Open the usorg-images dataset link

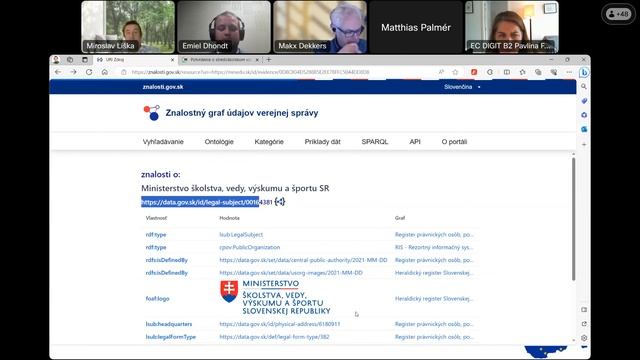coord(291,273)
